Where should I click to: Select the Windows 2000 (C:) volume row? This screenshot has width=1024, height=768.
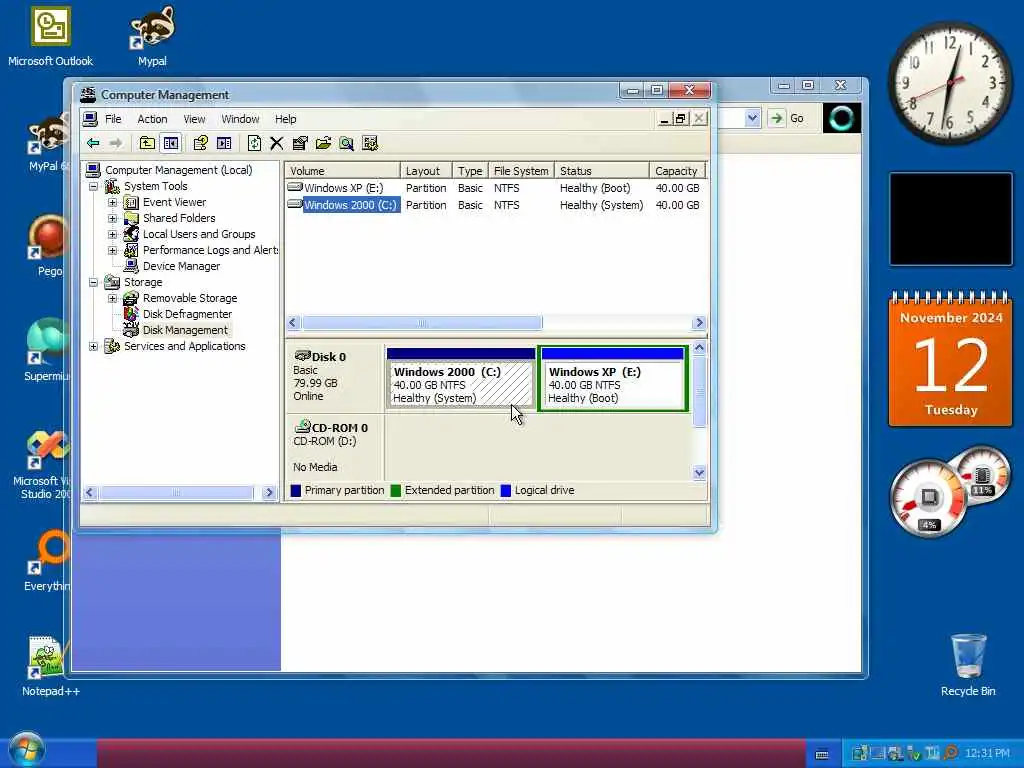[496, 205]
